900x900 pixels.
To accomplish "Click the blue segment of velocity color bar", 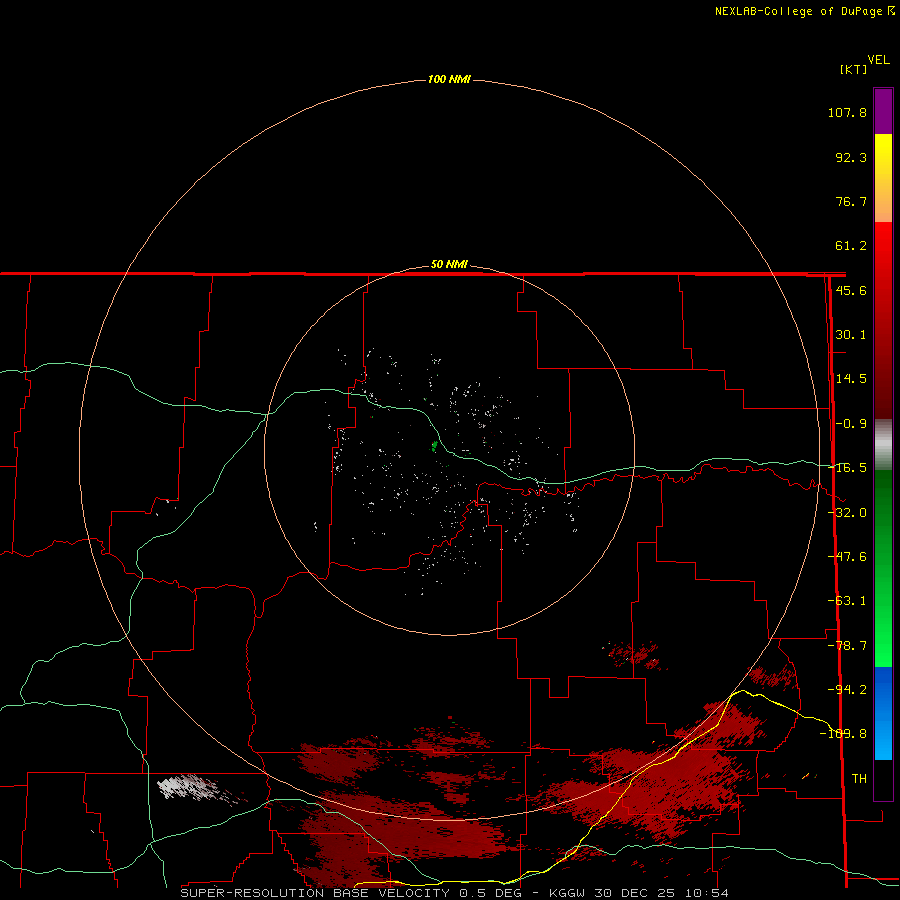I will tap(883, 713).
